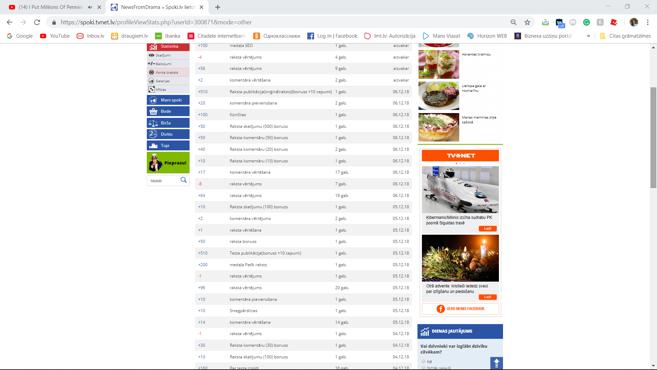The image size is (657, 370).
Task: Open the Citadele internetbanka bookmark
Action: [x=216, y=36]
